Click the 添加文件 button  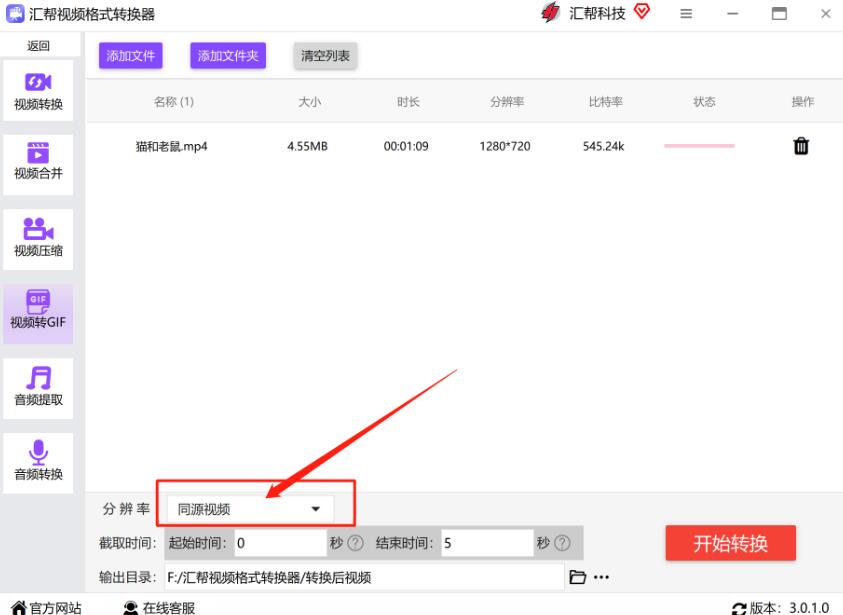[x=130, y=56]
